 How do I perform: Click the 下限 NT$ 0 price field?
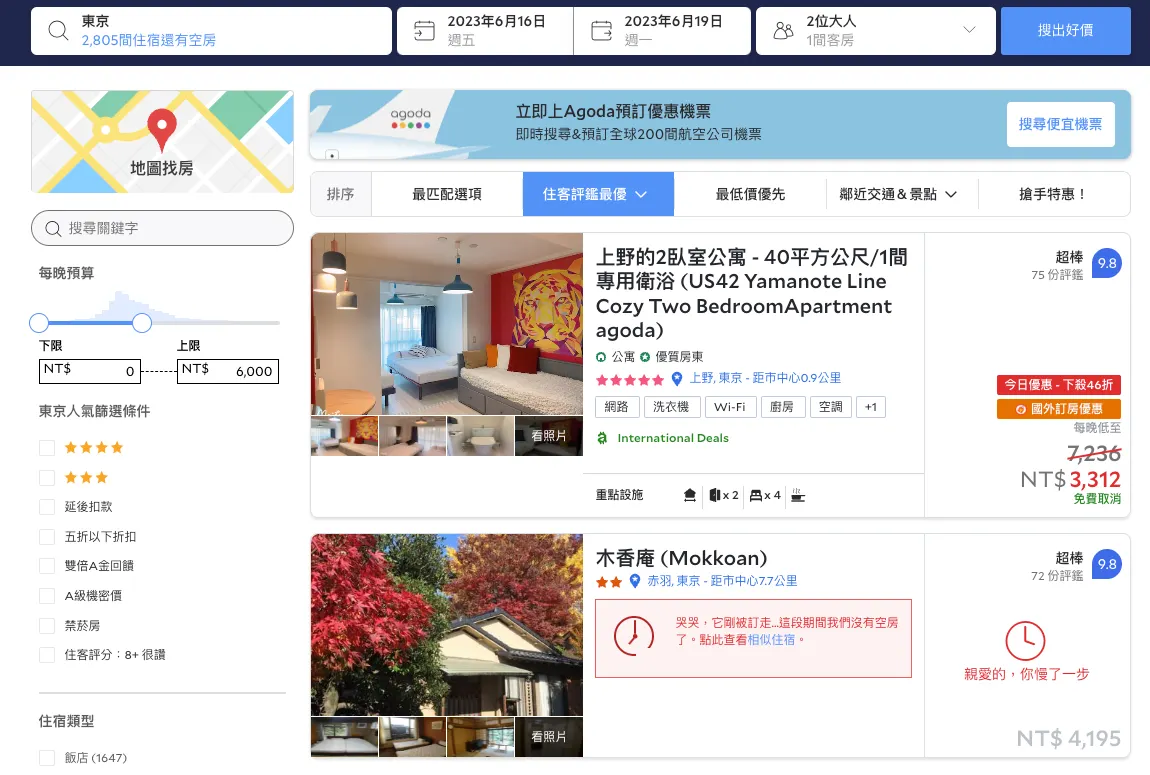89,371
